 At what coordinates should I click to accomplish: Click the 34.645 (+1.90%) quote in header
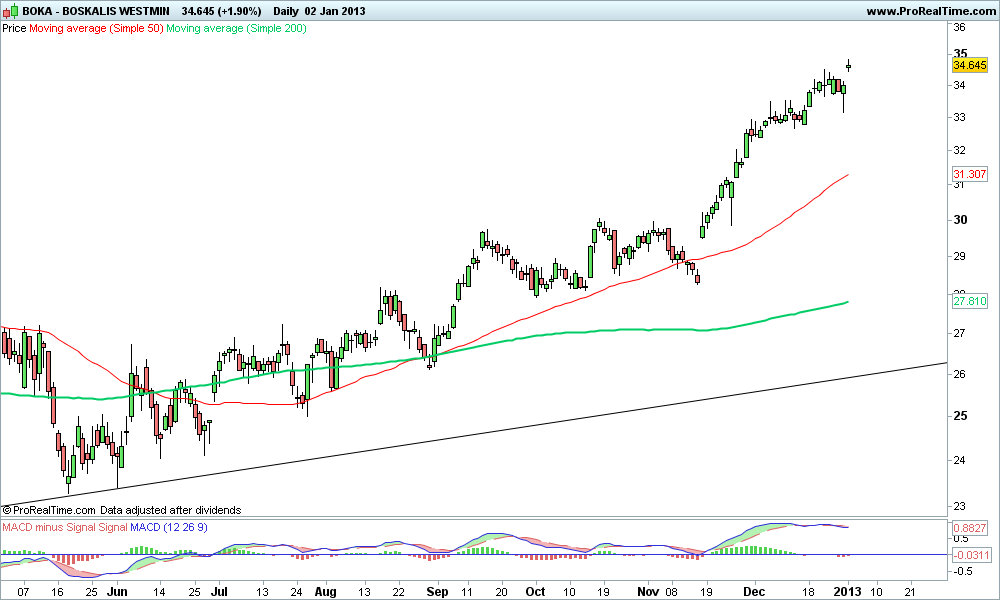(221, 11)
